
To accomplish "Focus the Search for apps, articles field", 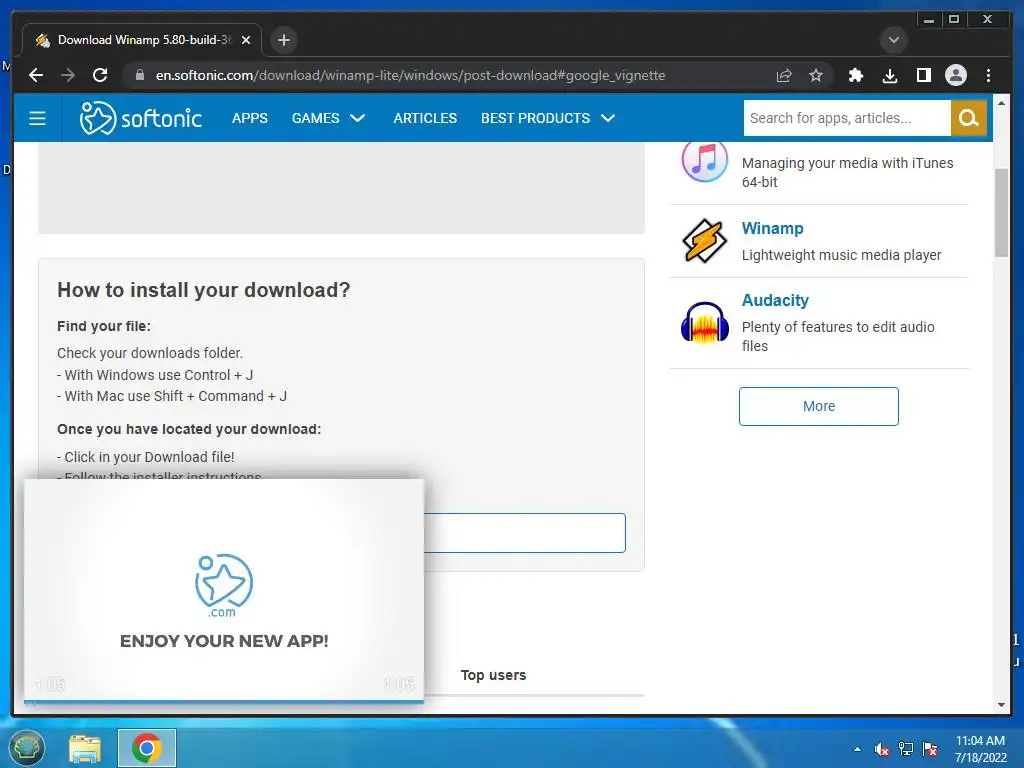I will pos(846,118).
